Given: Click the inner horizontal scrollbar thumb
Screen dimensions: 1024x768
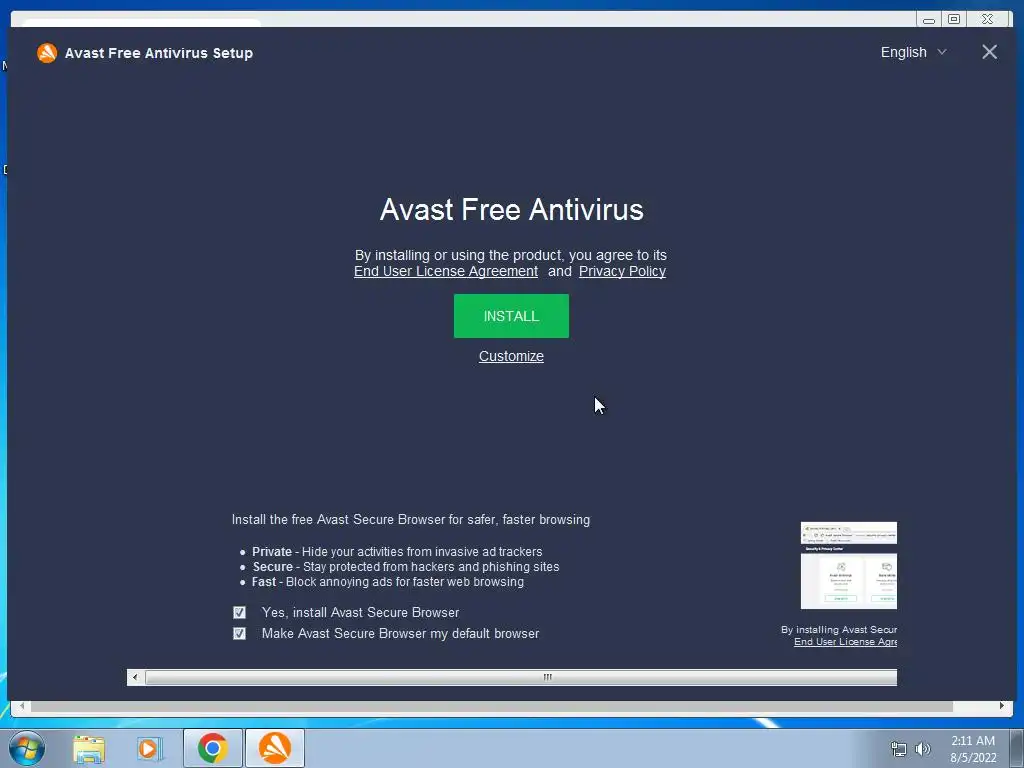Looking at the screenshot, I should coord(520,677).
